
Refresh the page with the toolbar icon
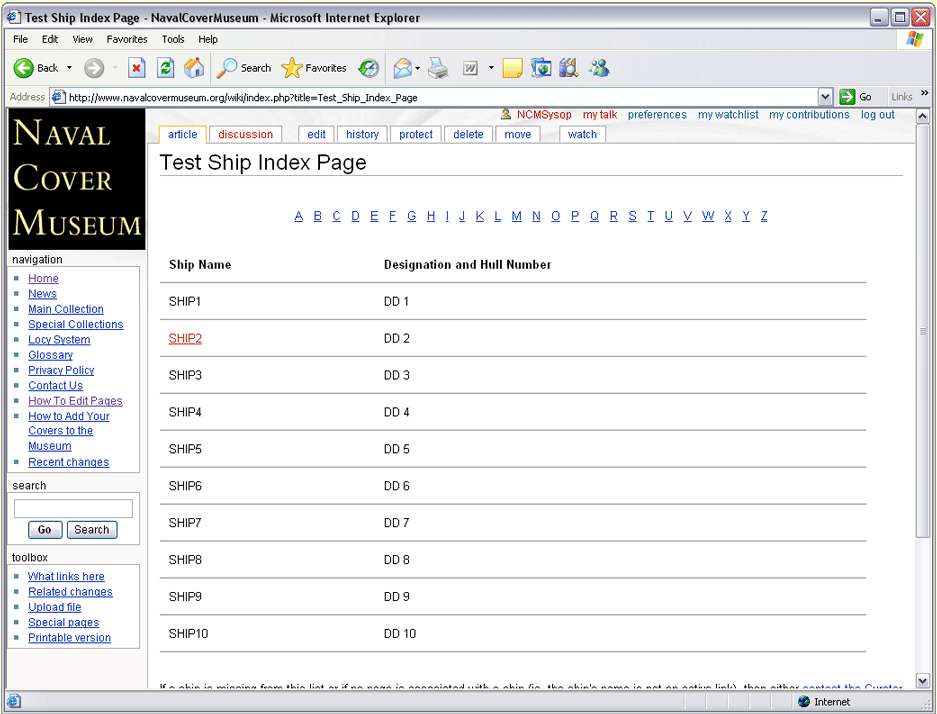[166, 68]
